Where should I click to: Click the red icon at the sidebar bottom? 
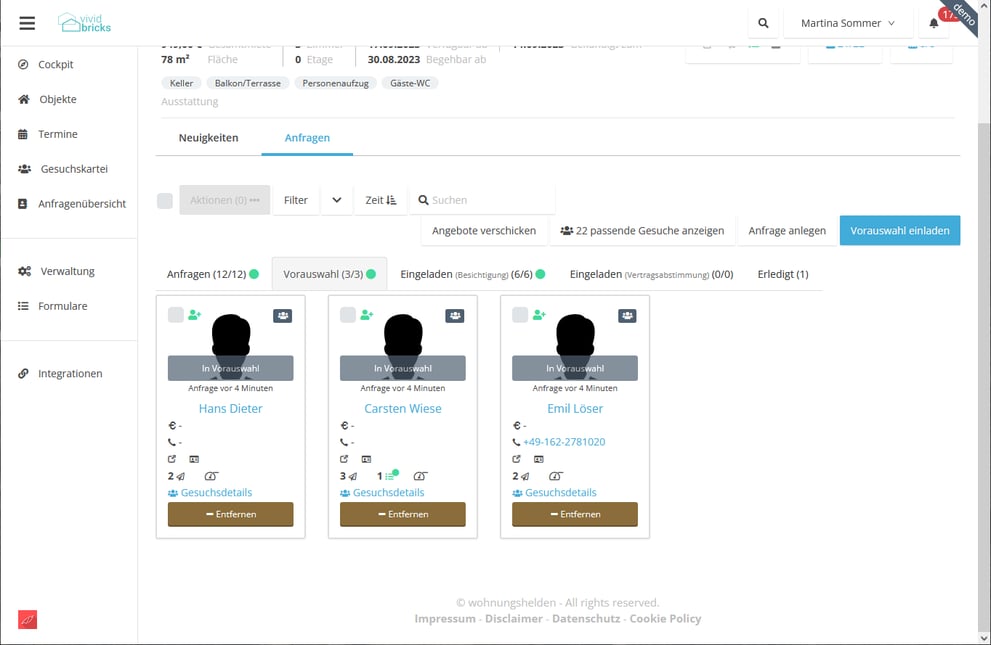click(x=27, y=620)
